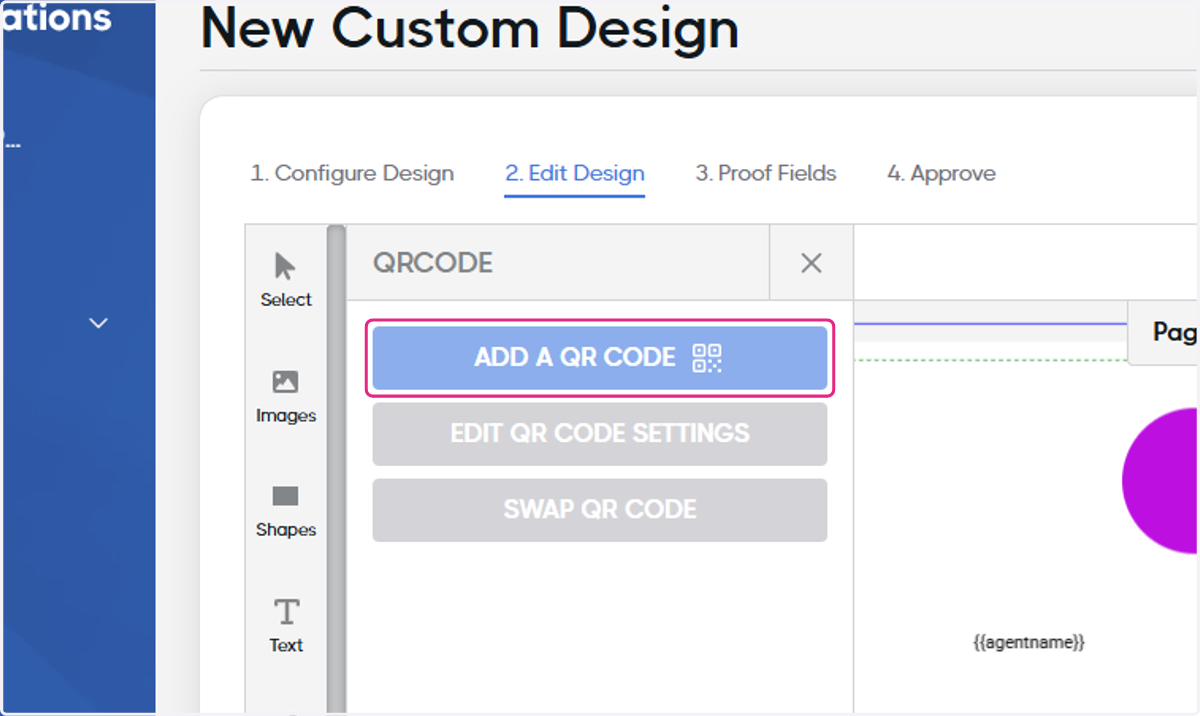Image resolution: width=1200 pixels, height=716 pixels.
Task: Jump to 4. Approve step
Action: pos(941,173)
